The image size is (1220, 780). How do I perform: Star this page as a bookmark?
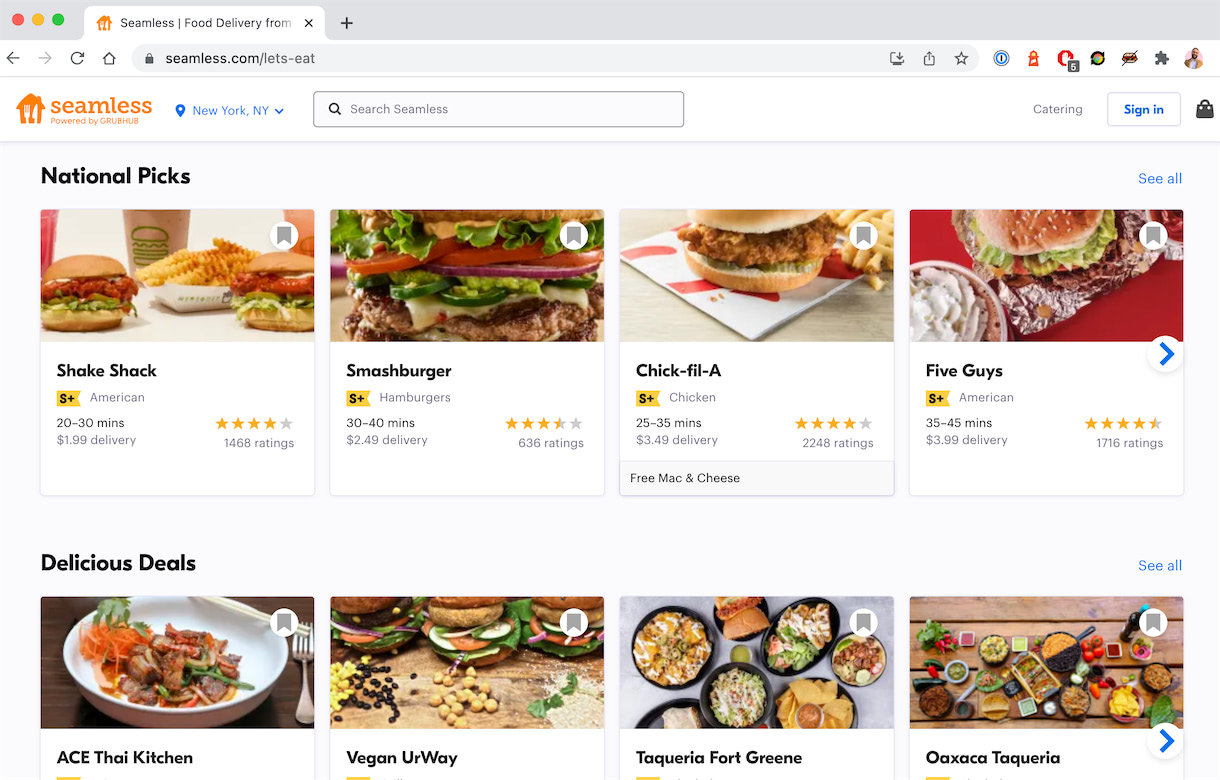click(x=961, y=58)
